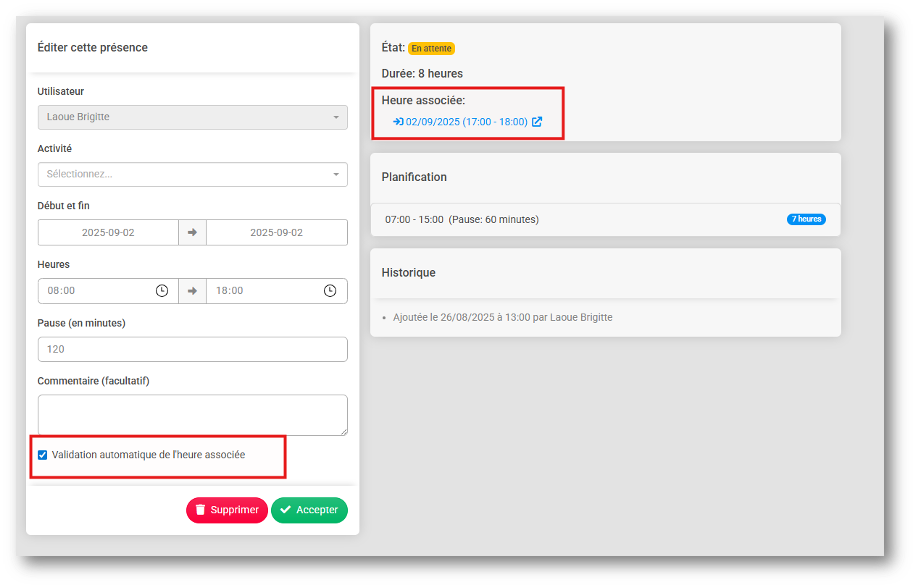Focus the Pause (en minutes) input

192,349
